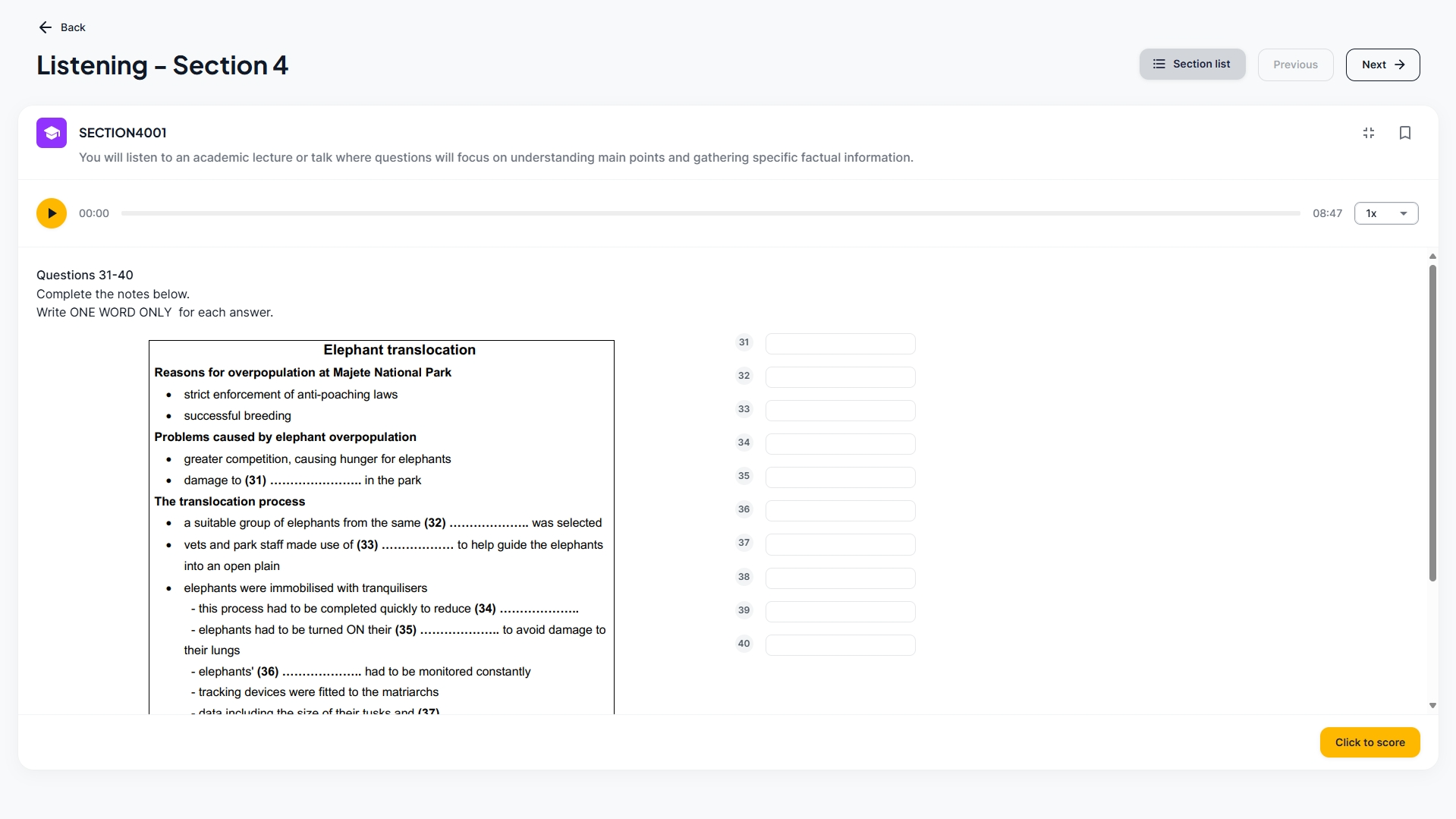Focus the answer field for question 32
Viewport: 1456px width, 819px height.
(840, 377)
